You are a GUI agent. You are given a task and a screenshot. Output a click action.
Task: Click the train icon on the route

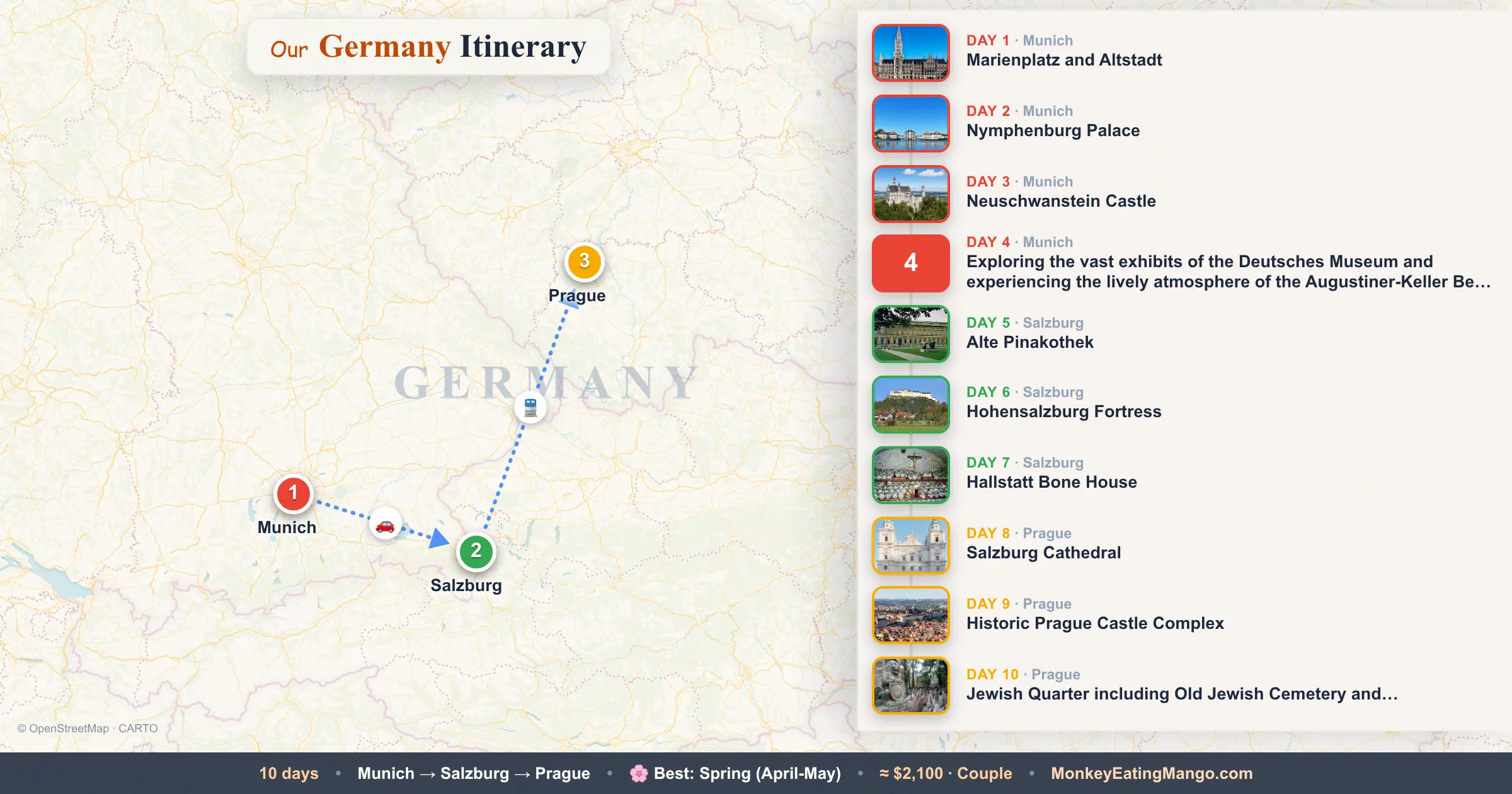point(530,407)
